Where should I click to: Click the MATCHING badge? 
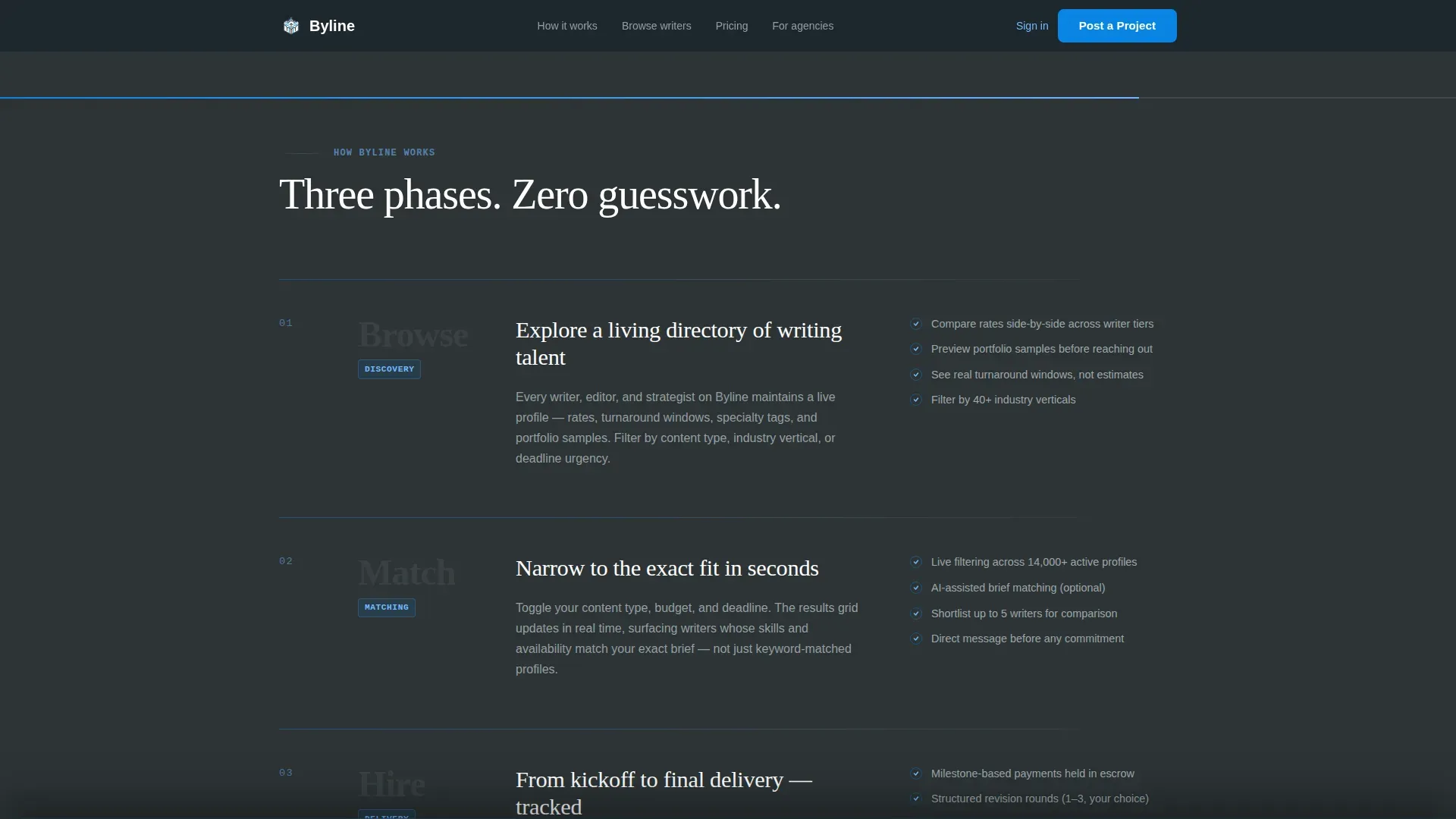click(x=387, y=607)
